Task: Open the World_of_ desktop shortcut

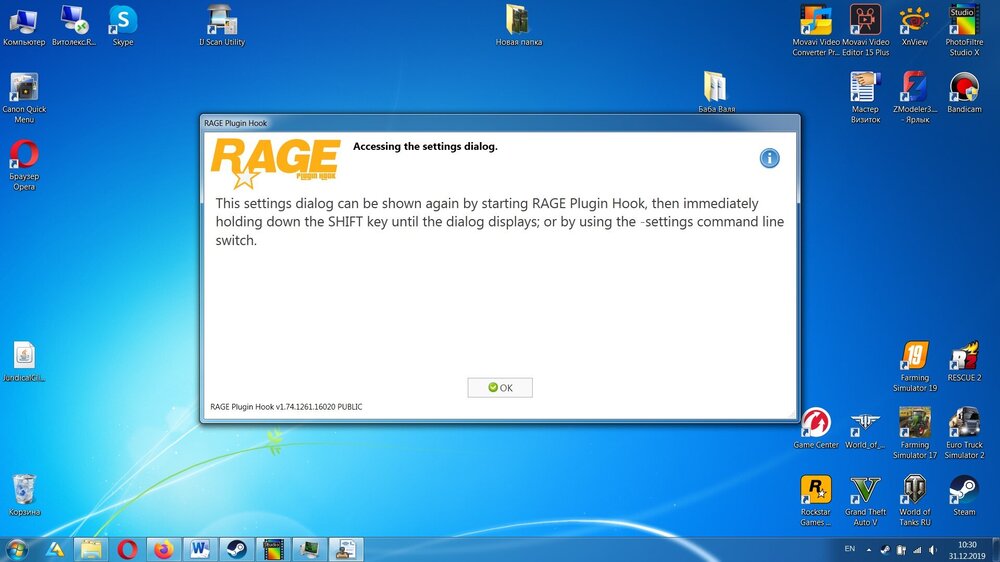Action: [865, 429]
